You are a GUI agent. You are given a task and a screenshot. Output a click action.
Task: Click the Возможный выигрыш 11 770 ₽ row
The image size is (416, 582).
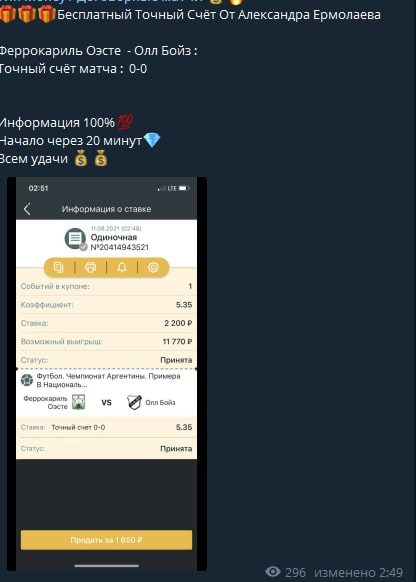click(x=107, y=341)
